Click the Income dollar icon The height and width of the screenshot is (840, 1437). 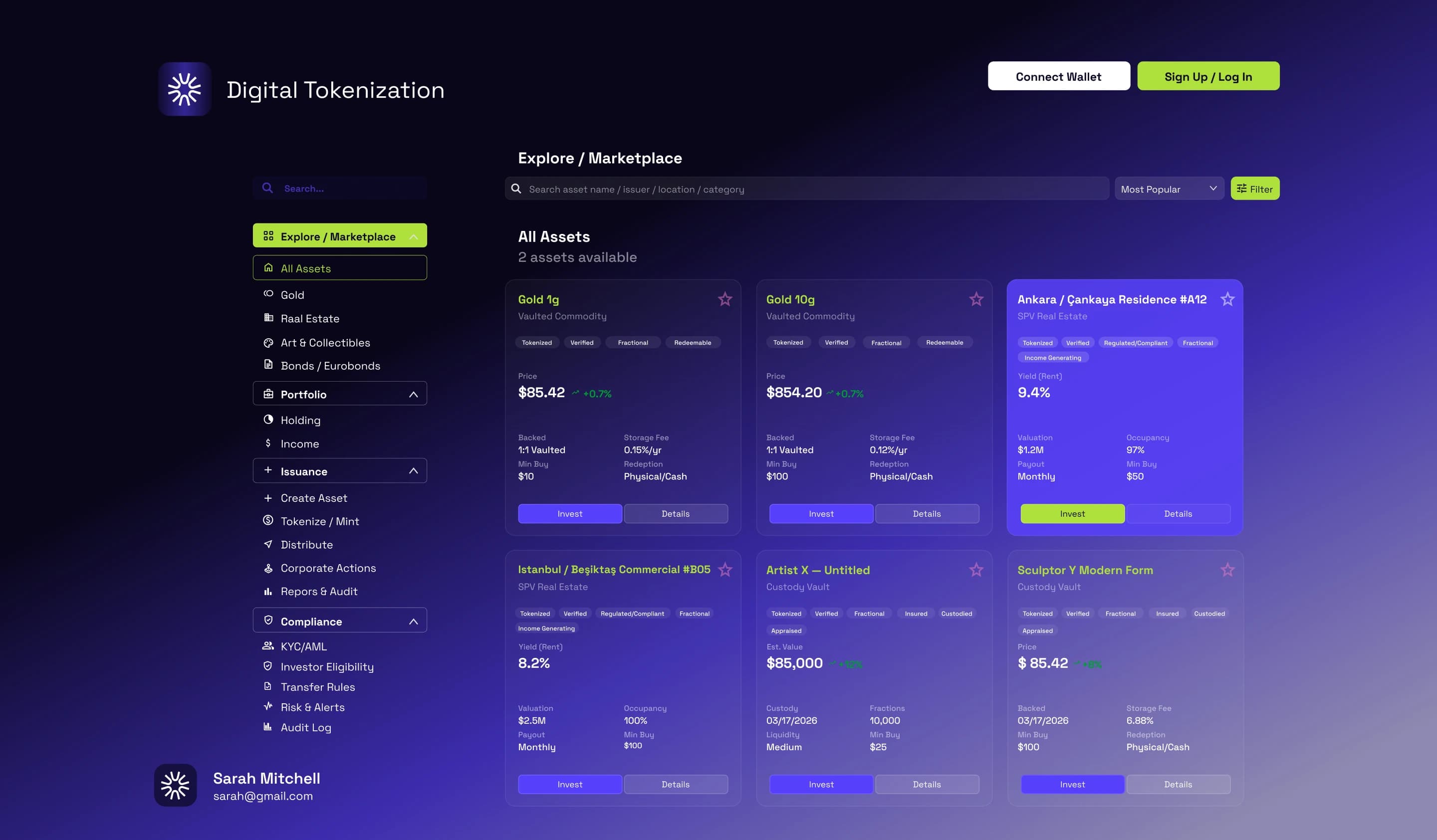[268, 443]
